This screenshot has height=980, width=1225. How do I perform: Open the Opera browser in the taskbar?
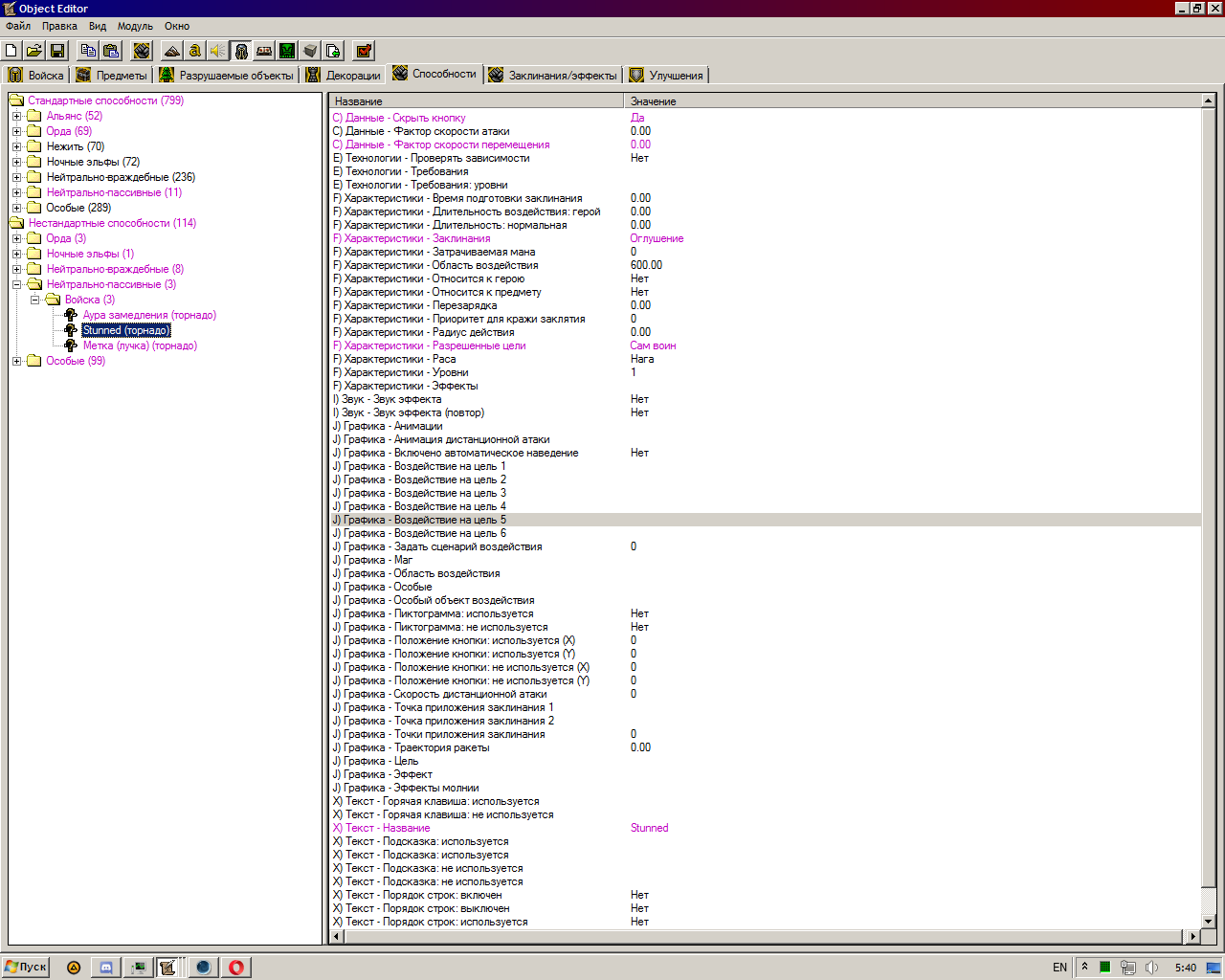pos(236,968)
